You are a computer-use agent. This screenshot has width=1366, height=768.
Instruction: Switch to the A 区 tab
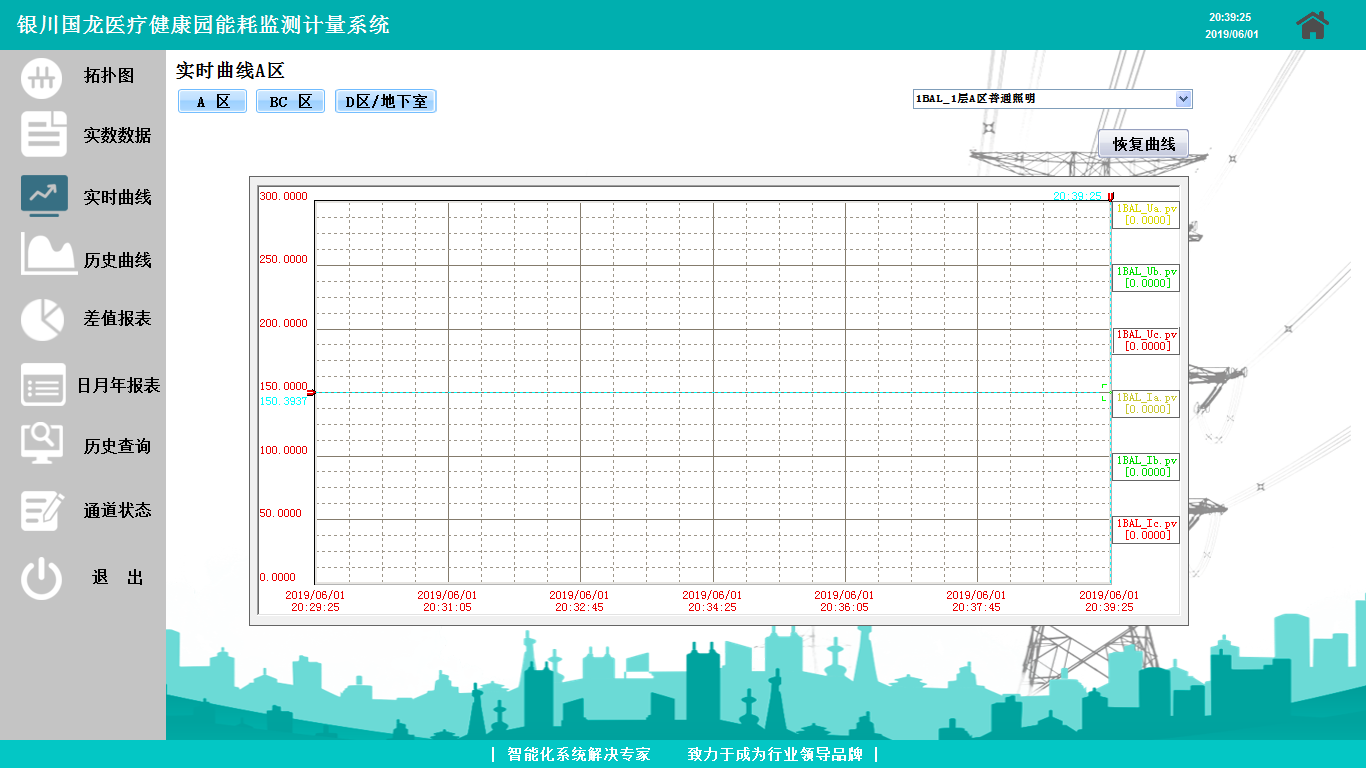(x=212, y=102)
